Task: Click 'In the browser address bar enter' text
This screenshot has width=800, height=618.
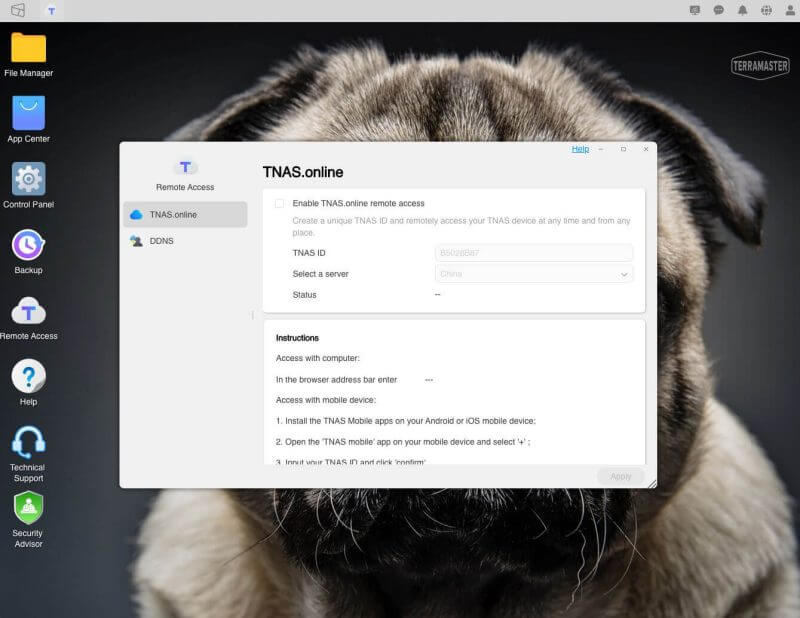Action: tap(336, 380)
